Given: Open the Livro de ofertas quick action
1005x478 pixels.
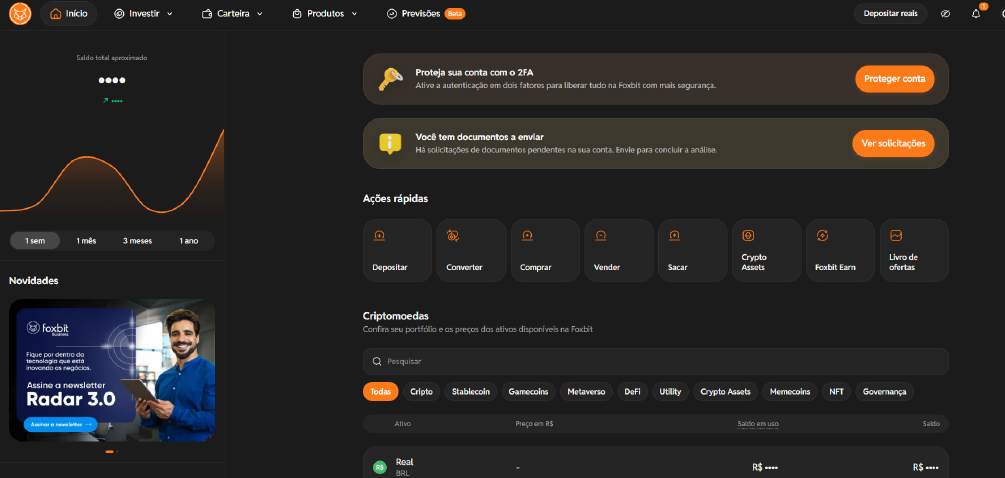Looking at the screenshot, I should pos(914,251).
